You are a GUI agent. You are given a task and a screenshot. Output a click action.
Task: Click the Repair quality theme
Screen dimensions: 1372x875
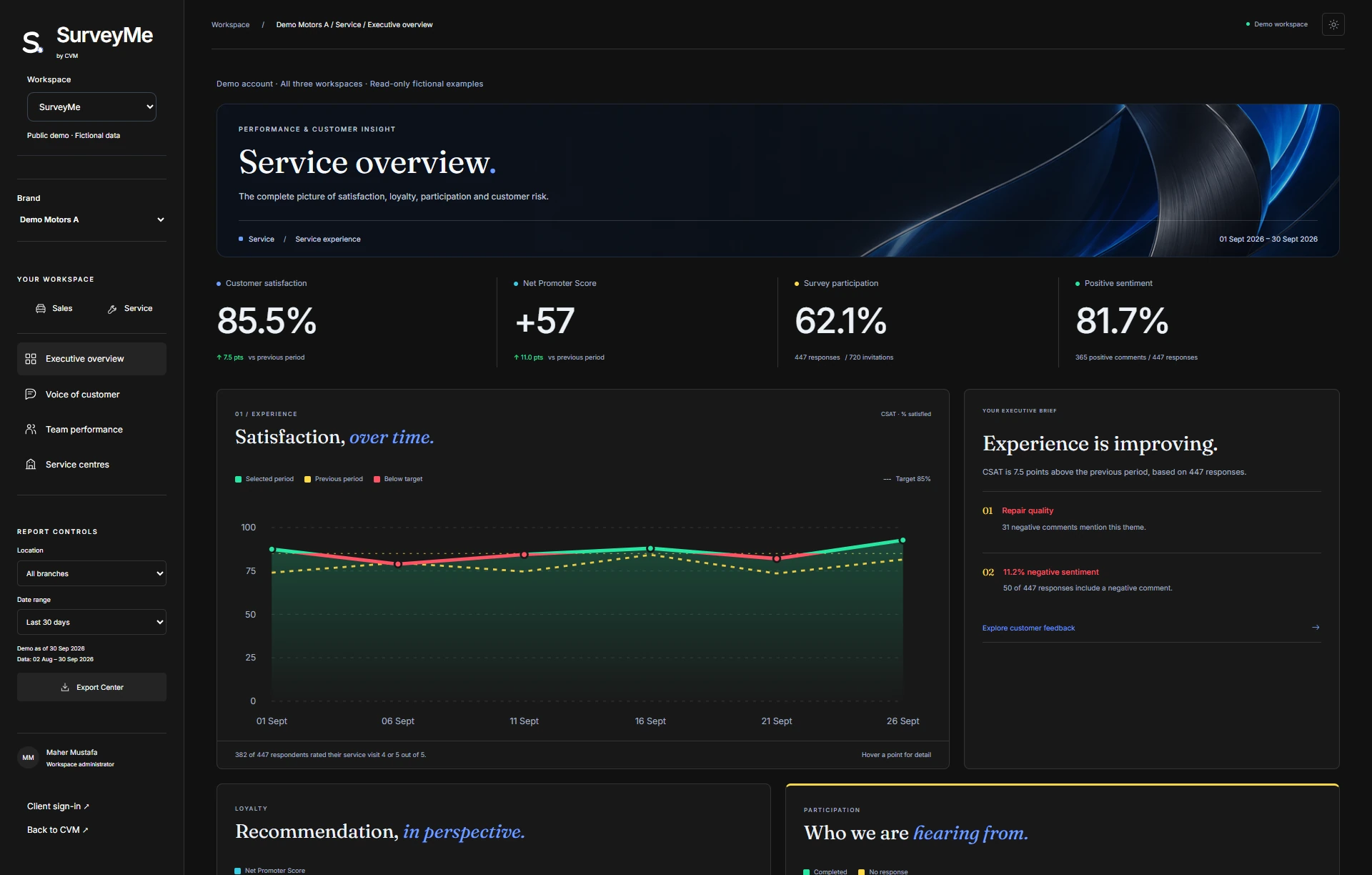[x=1028, y=510]
